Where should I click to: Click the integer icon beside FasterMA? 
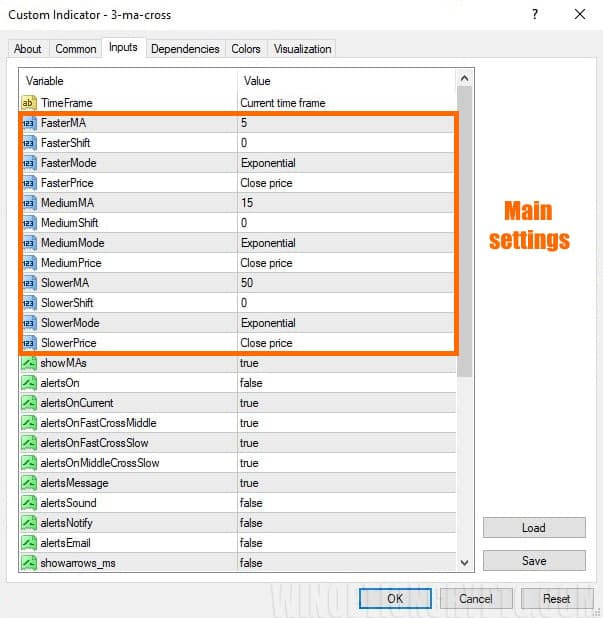(30, 123)
